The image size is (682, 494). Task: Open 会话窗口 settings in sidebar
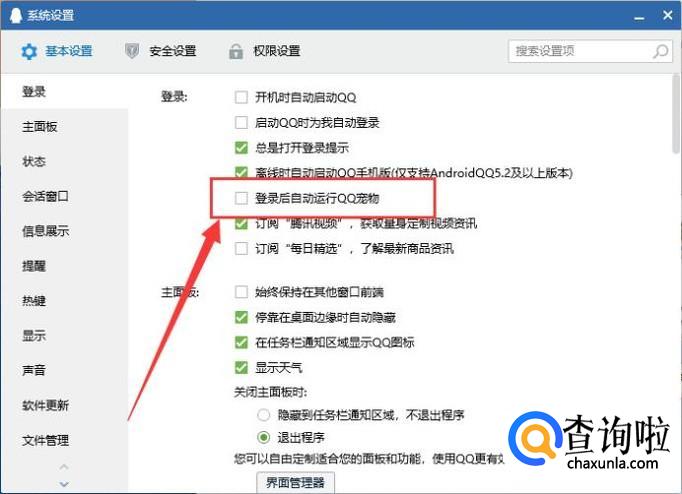tap(64, 196)
